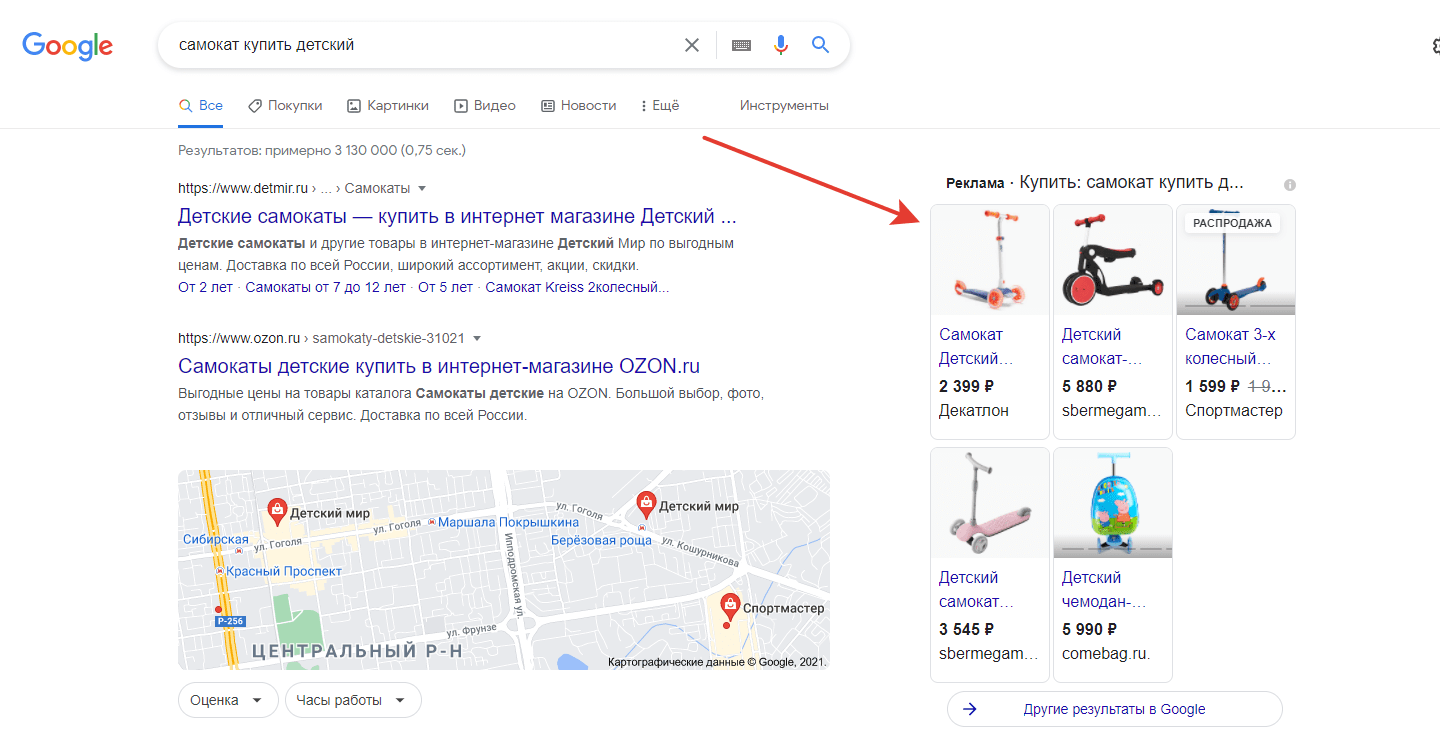Click the Спортмастер map pin

pyautogui.click(x=730, y=607)
